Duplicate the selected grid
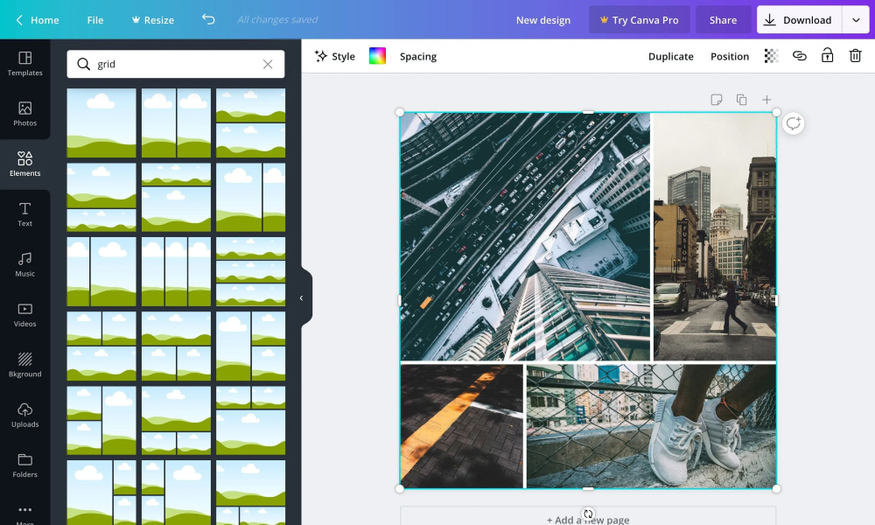Screen dimensions: 875x525 tap(671, 56)
